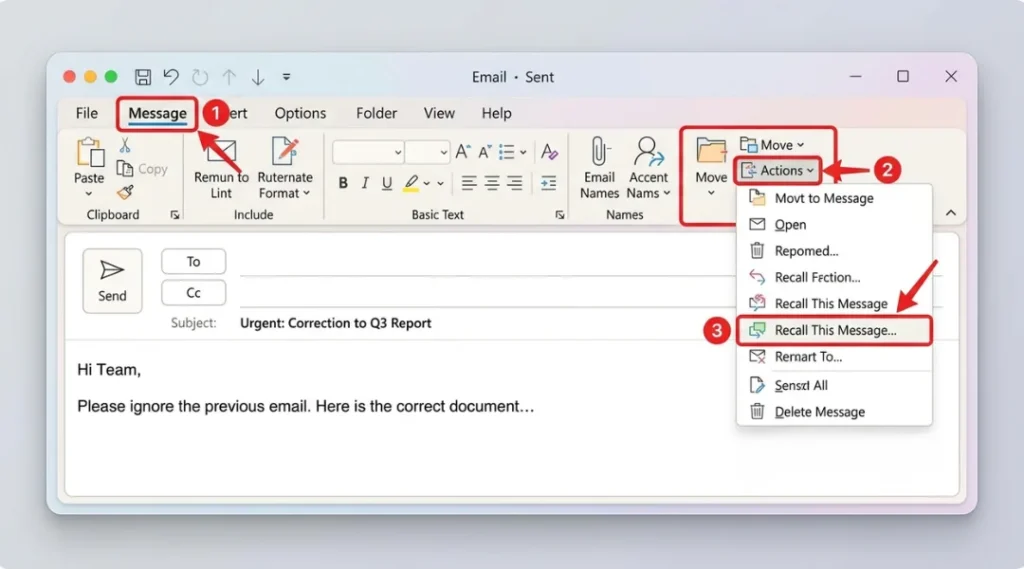Decrease font size
The width and height of the screenshot is (1024, 569).
click(x=485, y=152)
